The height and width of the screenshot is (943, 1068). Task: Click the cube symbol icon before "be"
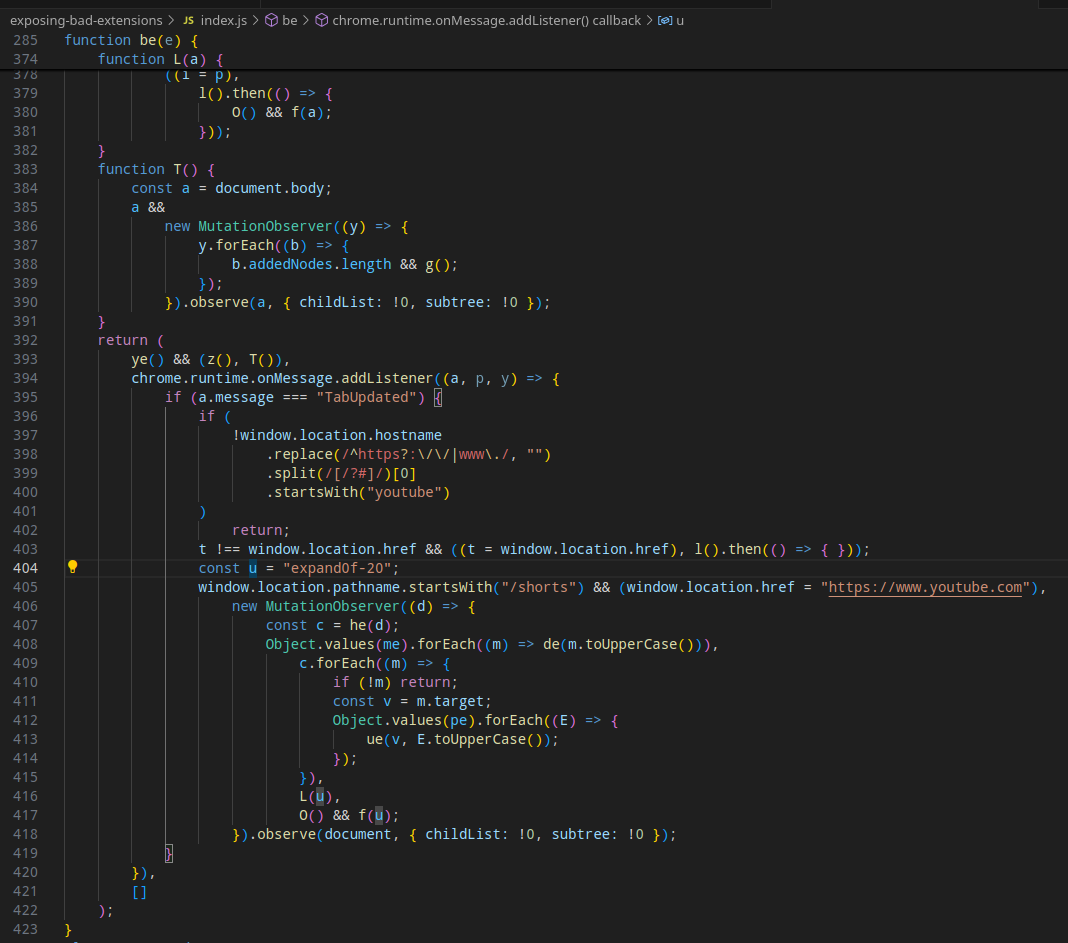click(271, 20)
